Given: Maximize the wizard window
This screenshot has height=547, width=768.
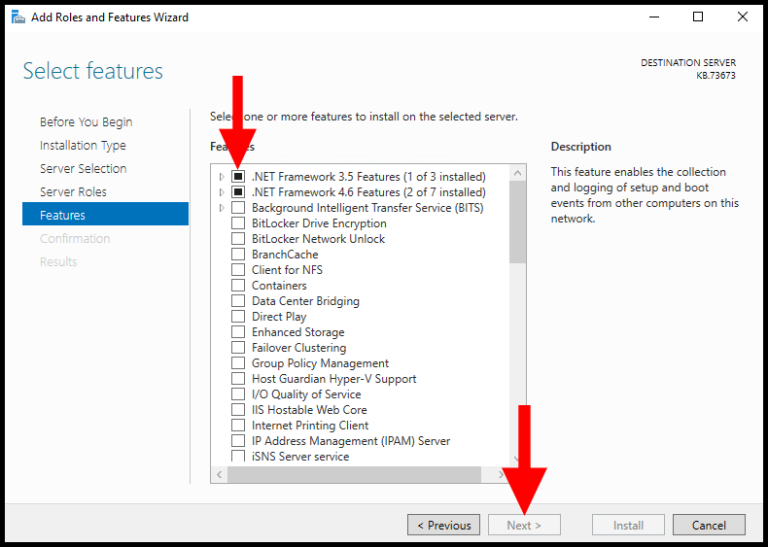Looking at the screenshot, I should pyautogui.click(x=698, y=17).
